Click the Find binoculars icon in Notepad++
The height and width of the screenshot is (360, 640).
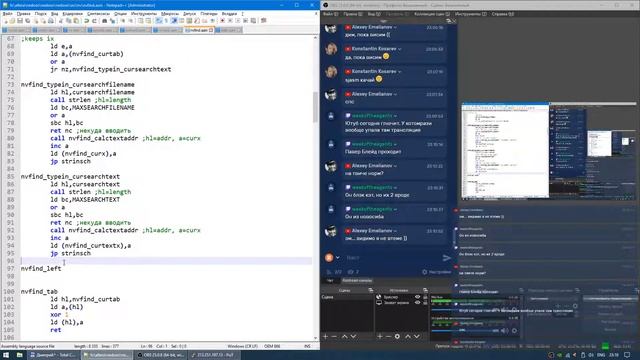coord(104,21)
